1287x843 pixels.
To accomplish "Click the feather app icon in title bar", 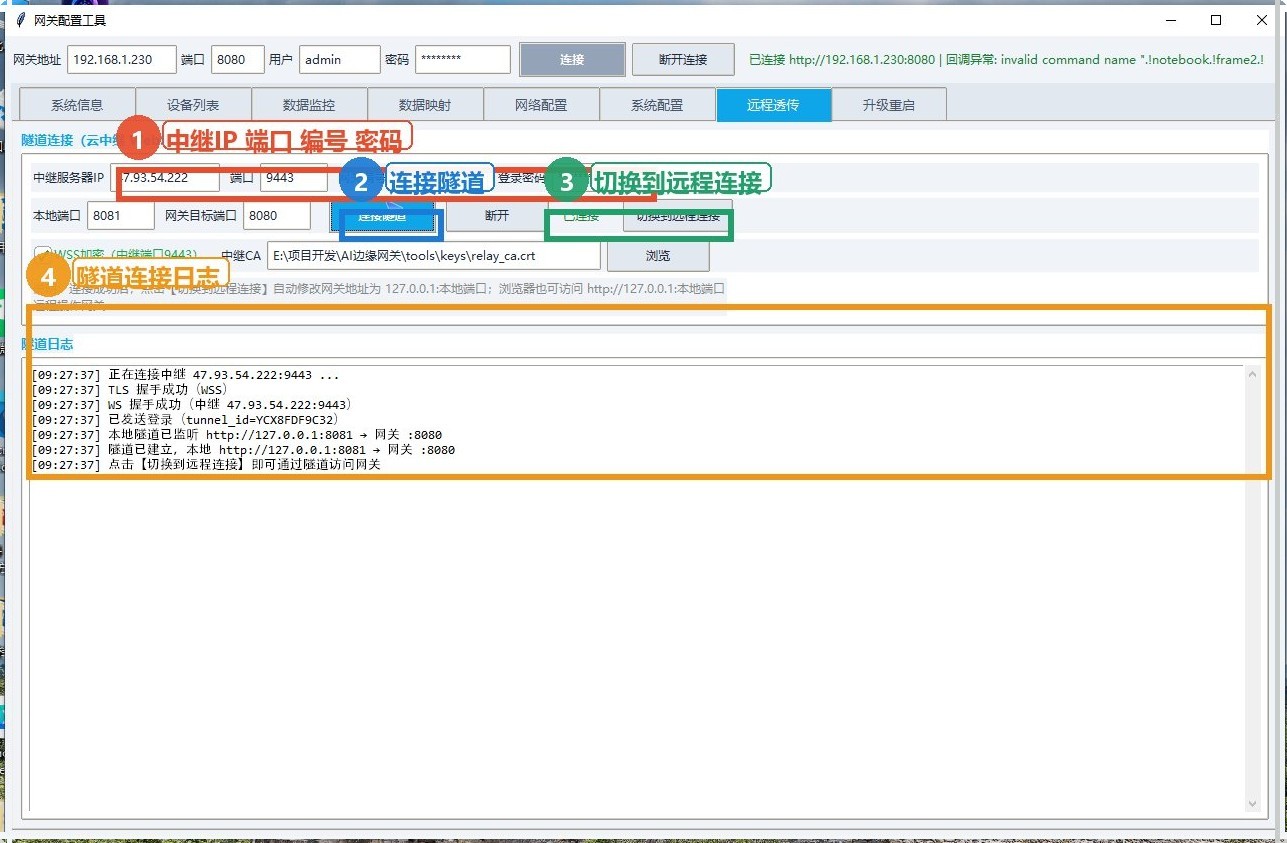I will pos(20,20).
